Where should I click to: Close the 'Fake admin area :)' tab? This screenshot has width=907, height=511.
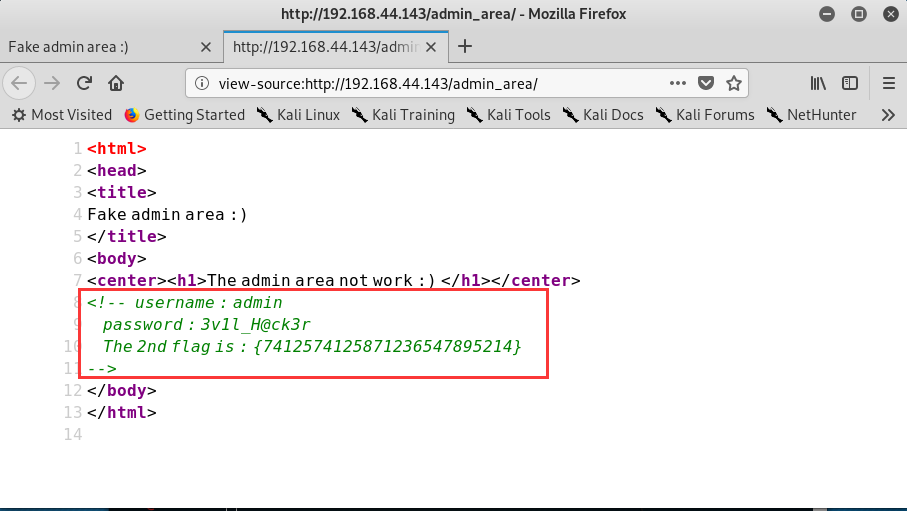coord(205,47)
